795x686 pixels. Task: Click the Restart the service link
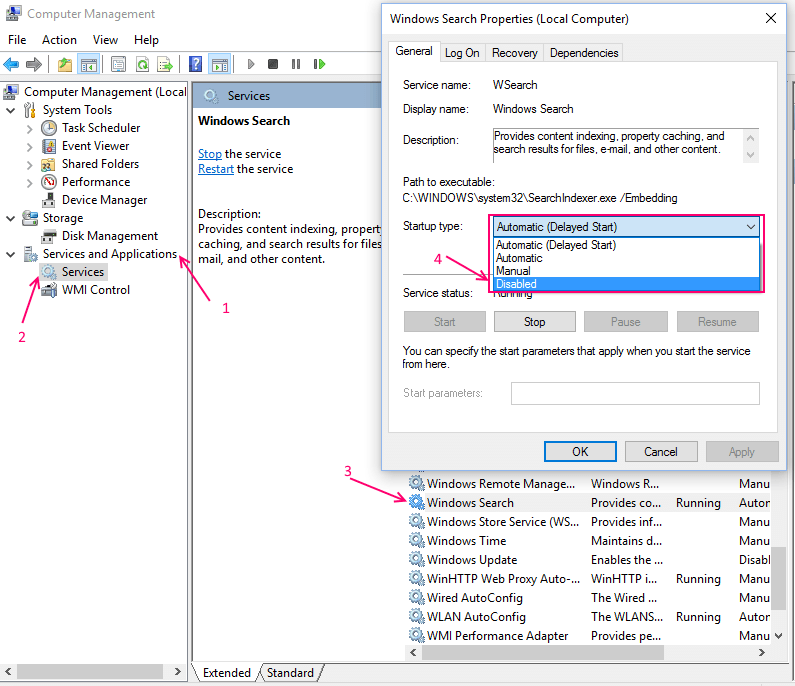[216, 169]
